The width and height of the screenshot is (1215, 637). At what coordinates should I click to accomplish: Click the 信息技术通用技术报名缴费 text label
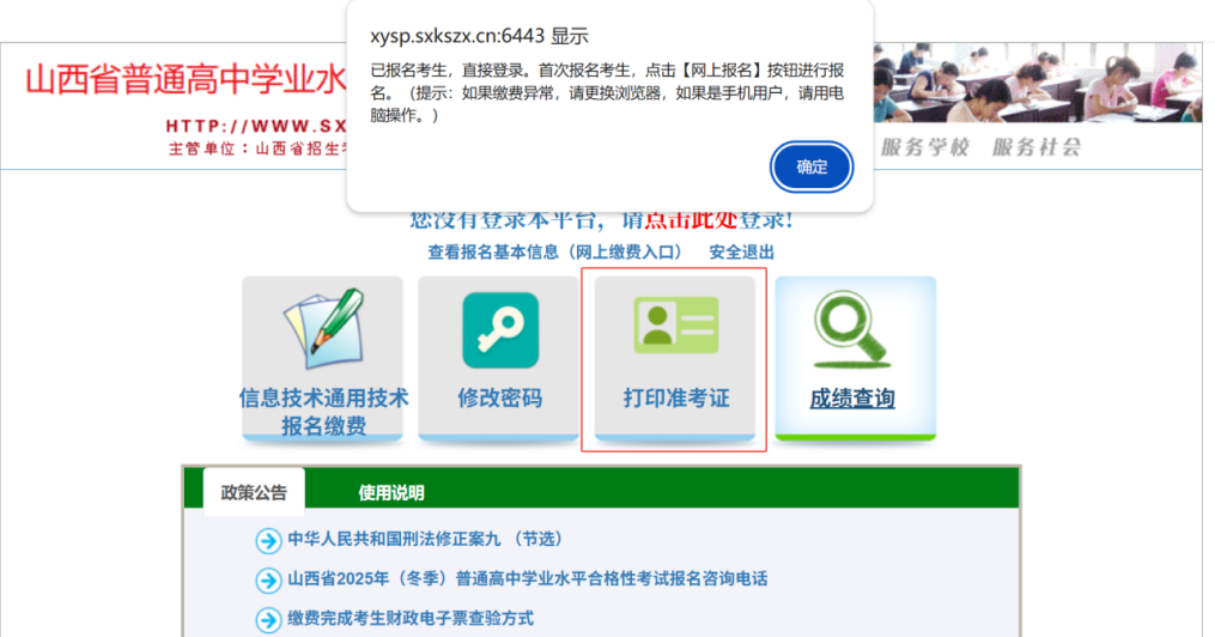pos(323,411)
